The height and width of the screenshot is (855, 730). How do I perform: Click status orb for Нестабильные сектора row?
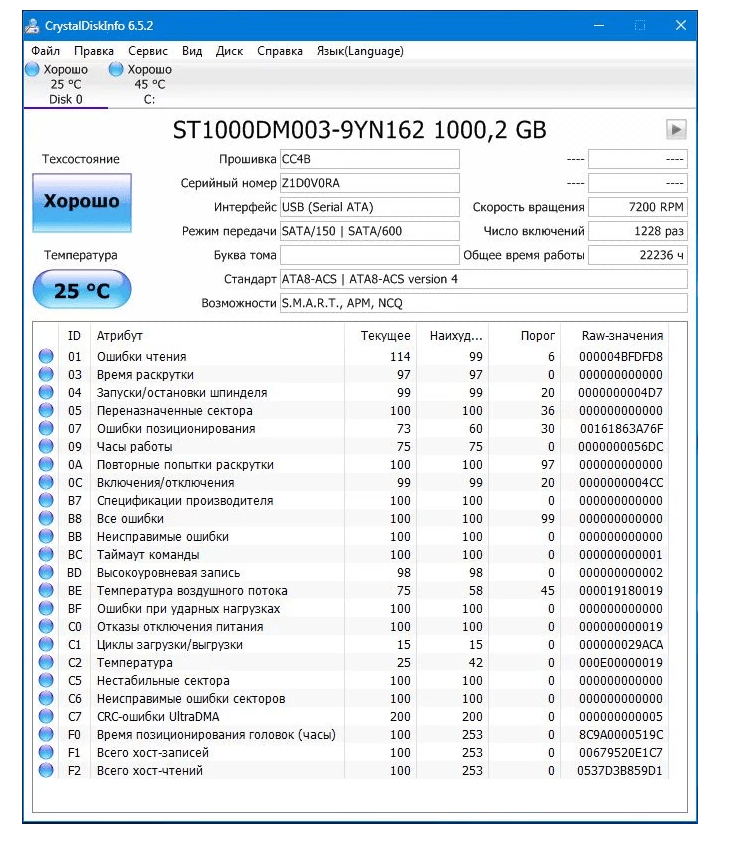(46, 680)
